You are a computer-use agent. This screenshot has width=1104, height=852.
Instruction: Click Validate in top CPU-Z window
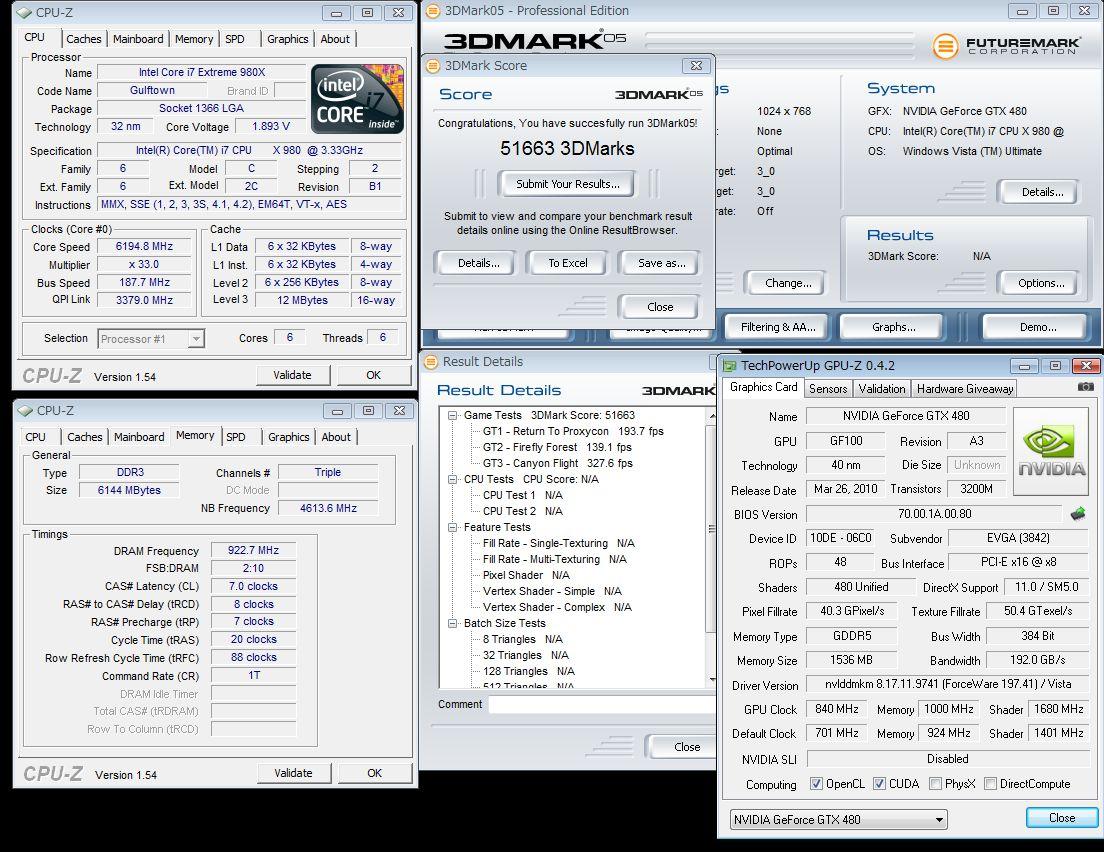click(292, 375)
